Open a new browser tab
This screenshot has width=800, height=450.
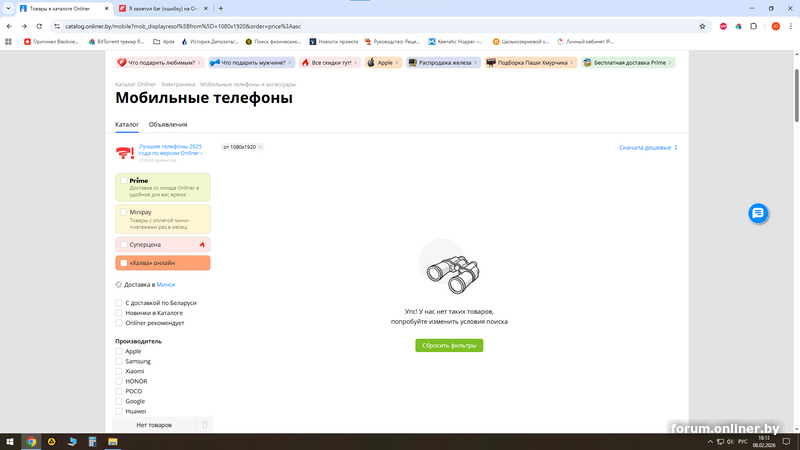[220, 8]
